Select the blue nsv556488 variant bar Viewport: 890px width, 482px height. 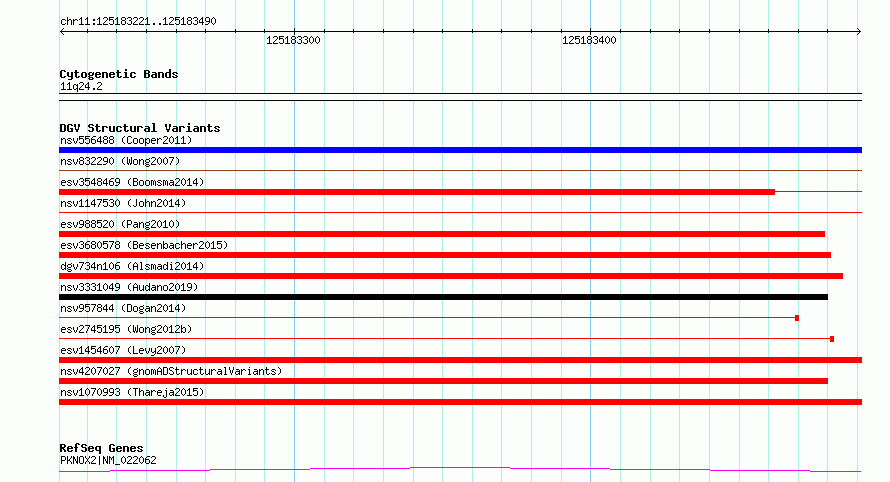point(460,150)
